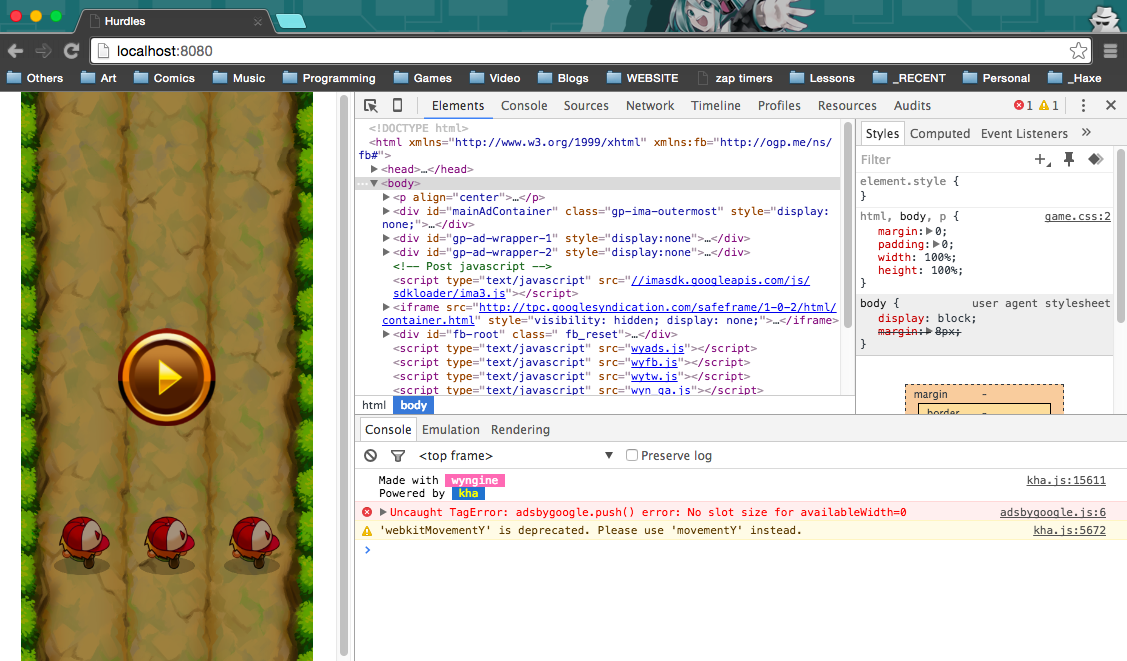Switch to Event Listeners tab
Image resolution: width=1127 pixels, height=661 pixels.
point(1024,134)
